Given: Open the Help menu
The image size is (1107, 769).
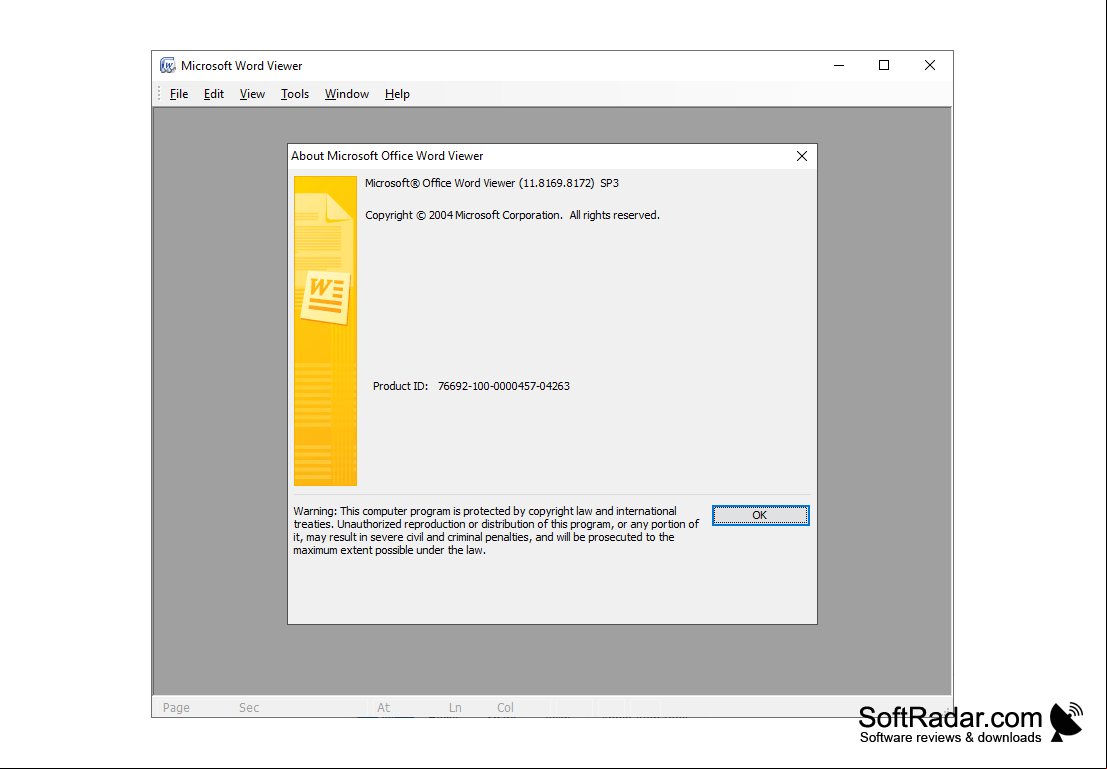Looking at the screenshot, I should 397,94.
